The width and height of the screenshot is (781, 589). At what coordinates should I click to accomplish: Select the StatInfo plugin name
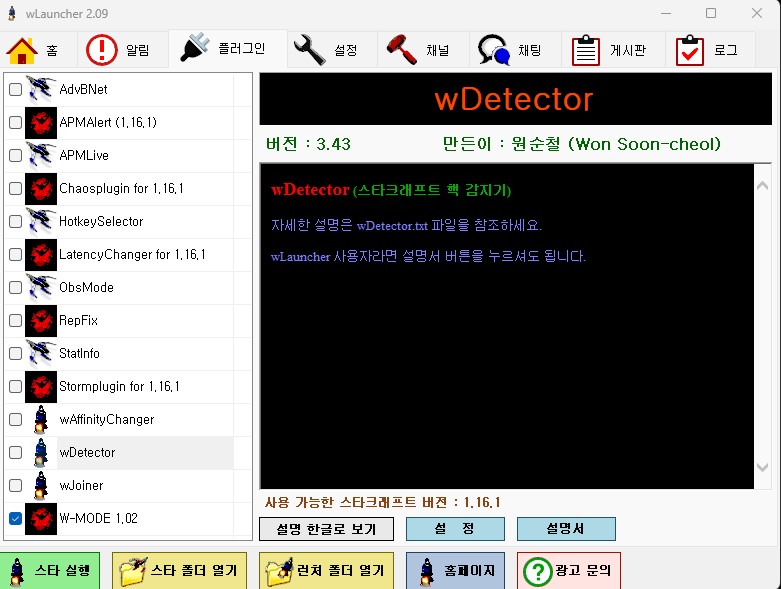[x=79, y=353]
